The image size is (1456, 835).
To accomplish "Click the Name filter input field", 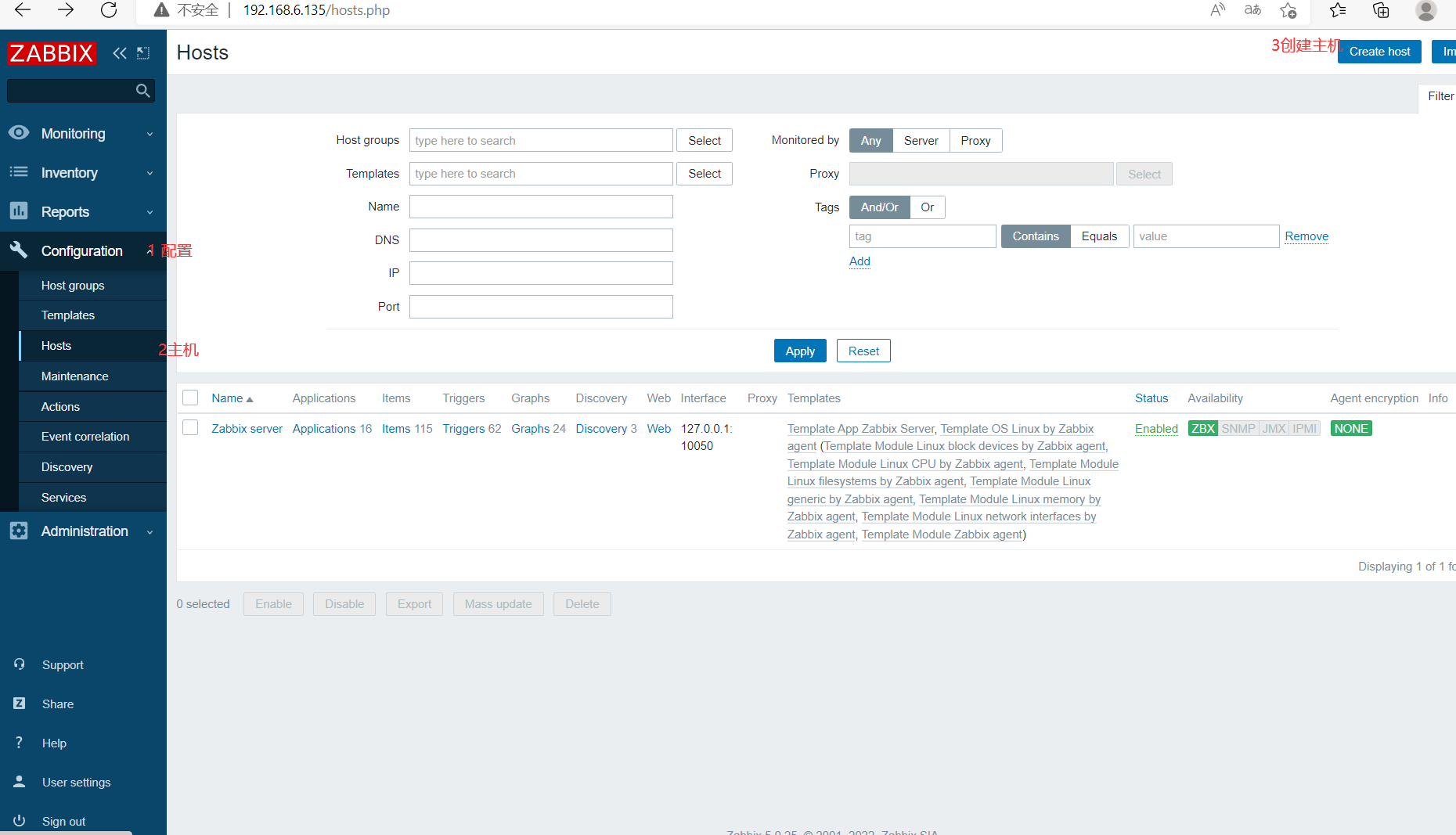I will tap(541, 207).
